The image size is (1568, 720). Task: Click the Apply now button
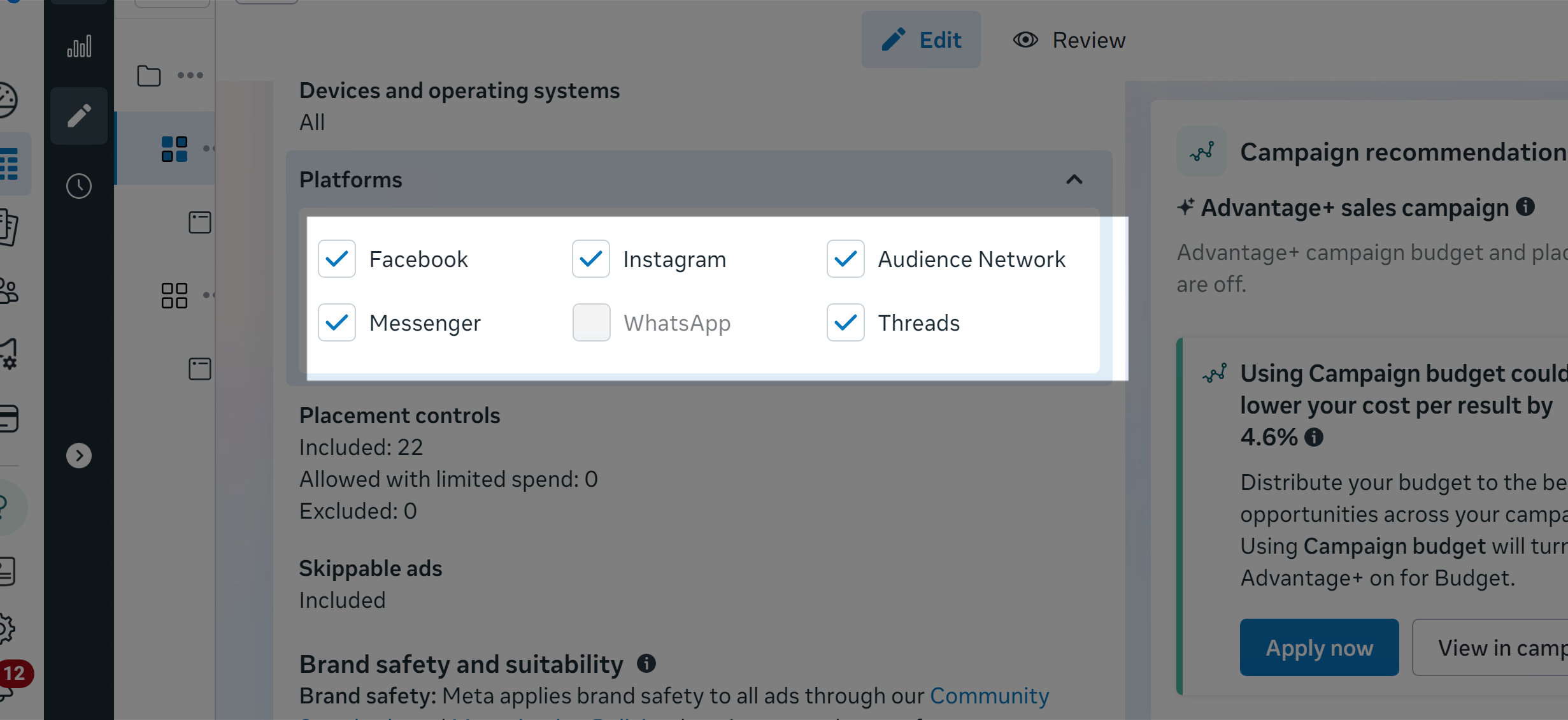(x=1319, y=647)
